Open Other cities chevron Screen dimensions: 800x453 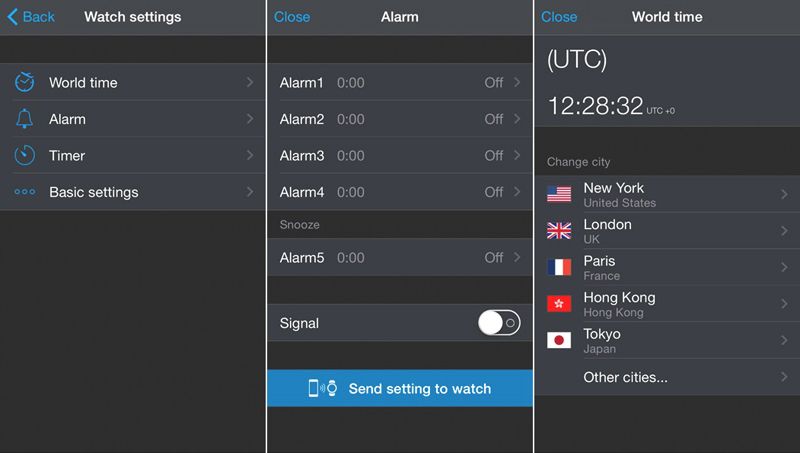tap(784, 377)
